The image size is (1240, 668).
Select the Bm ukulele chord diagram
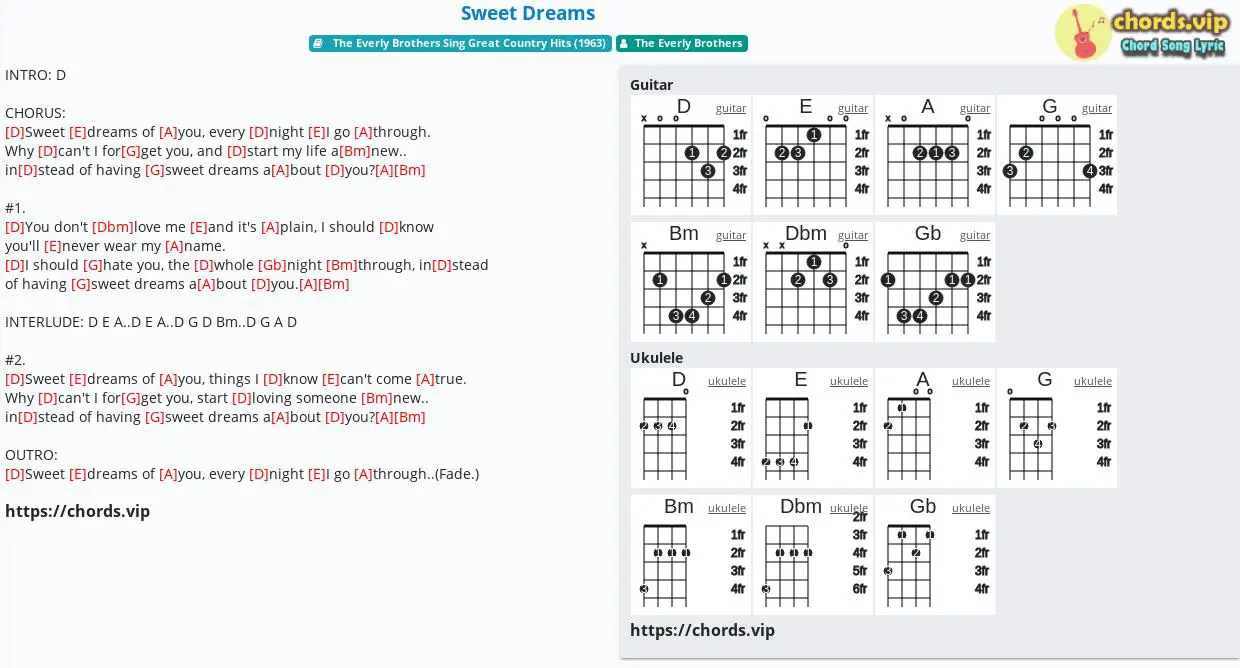pos(691,555)
